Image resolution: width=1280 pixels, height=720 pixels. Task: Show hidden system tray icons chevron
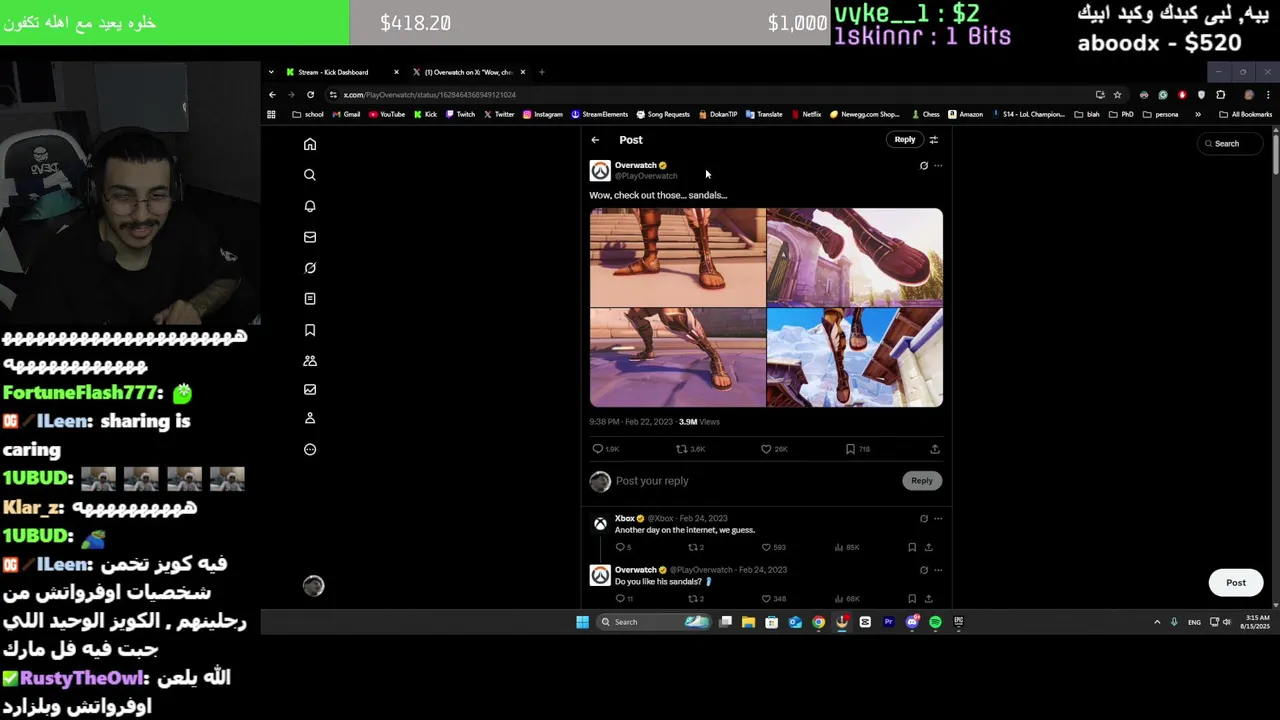1157,622
